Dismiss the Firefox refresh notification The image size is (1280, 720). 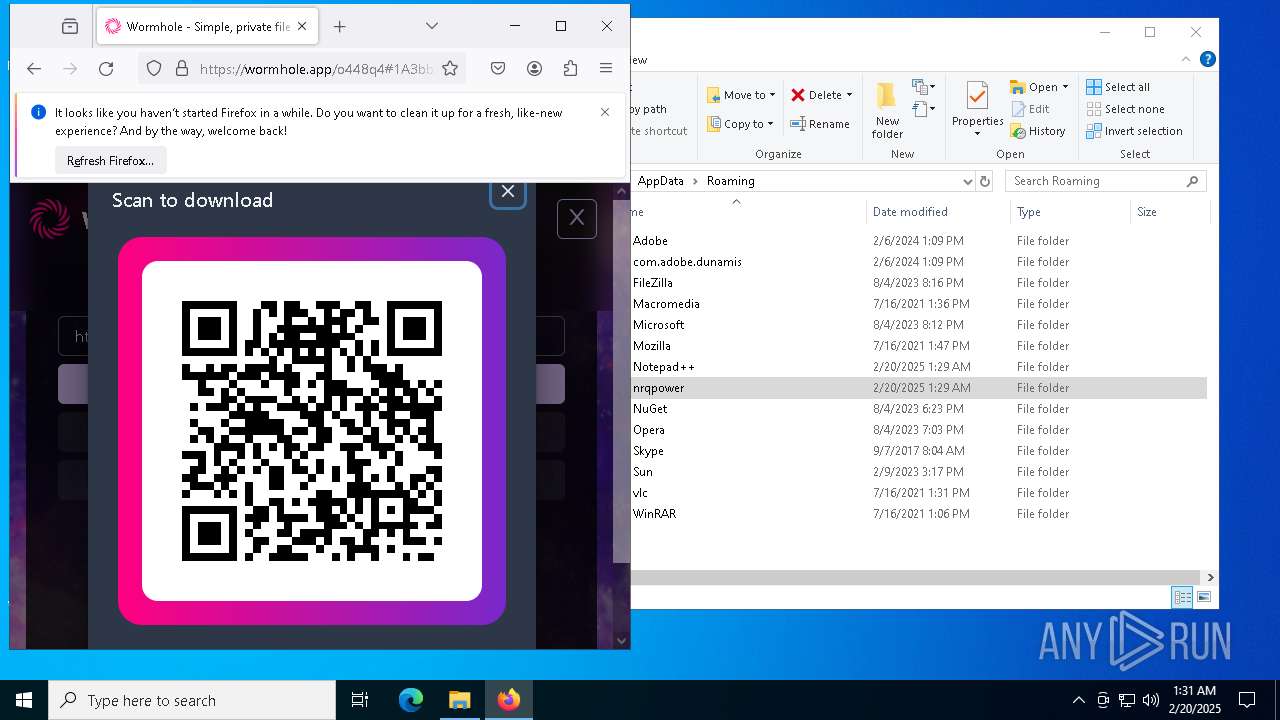tap(605, 112)
